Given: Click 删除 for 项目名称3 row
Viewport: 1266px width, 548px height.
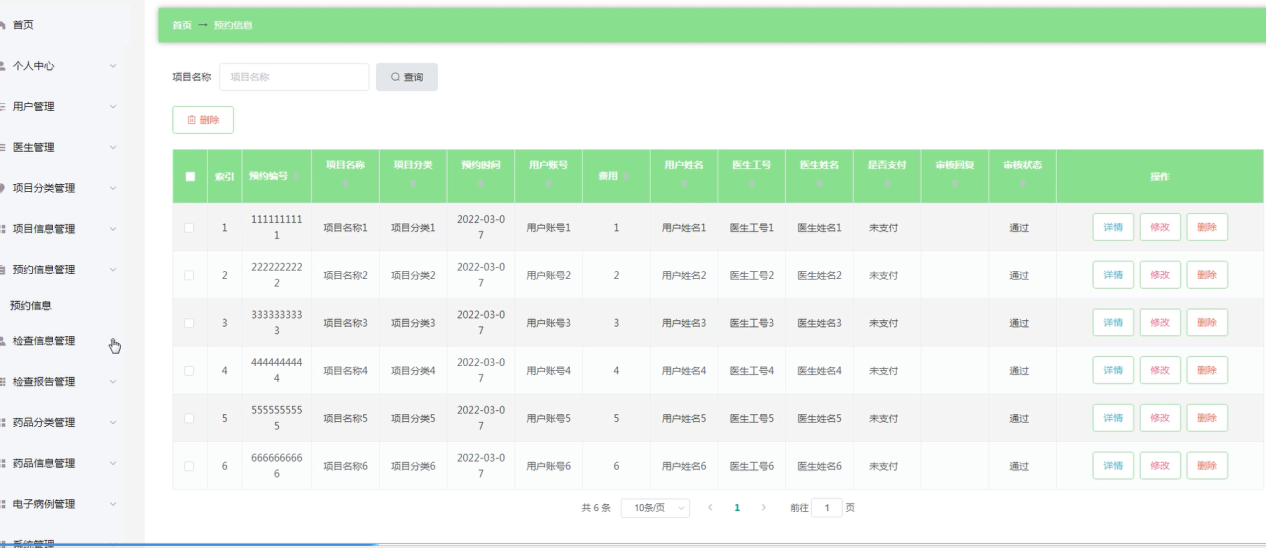Looking at the screenshot, I should point(1207,323).
